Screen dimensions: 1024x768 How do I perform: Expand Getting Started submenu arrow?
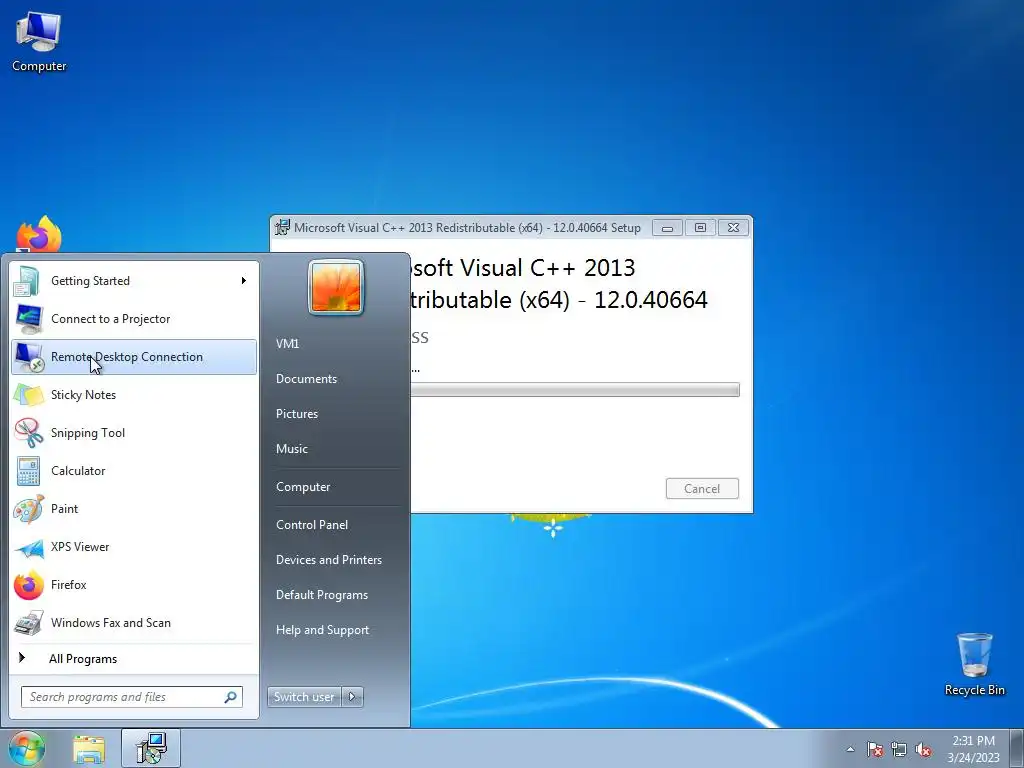pyautogui.click(x=244, y=281)
